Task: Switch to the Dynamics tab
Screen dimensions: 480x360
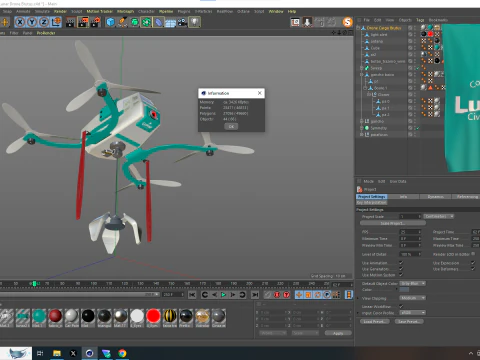Action: [435, 197]
